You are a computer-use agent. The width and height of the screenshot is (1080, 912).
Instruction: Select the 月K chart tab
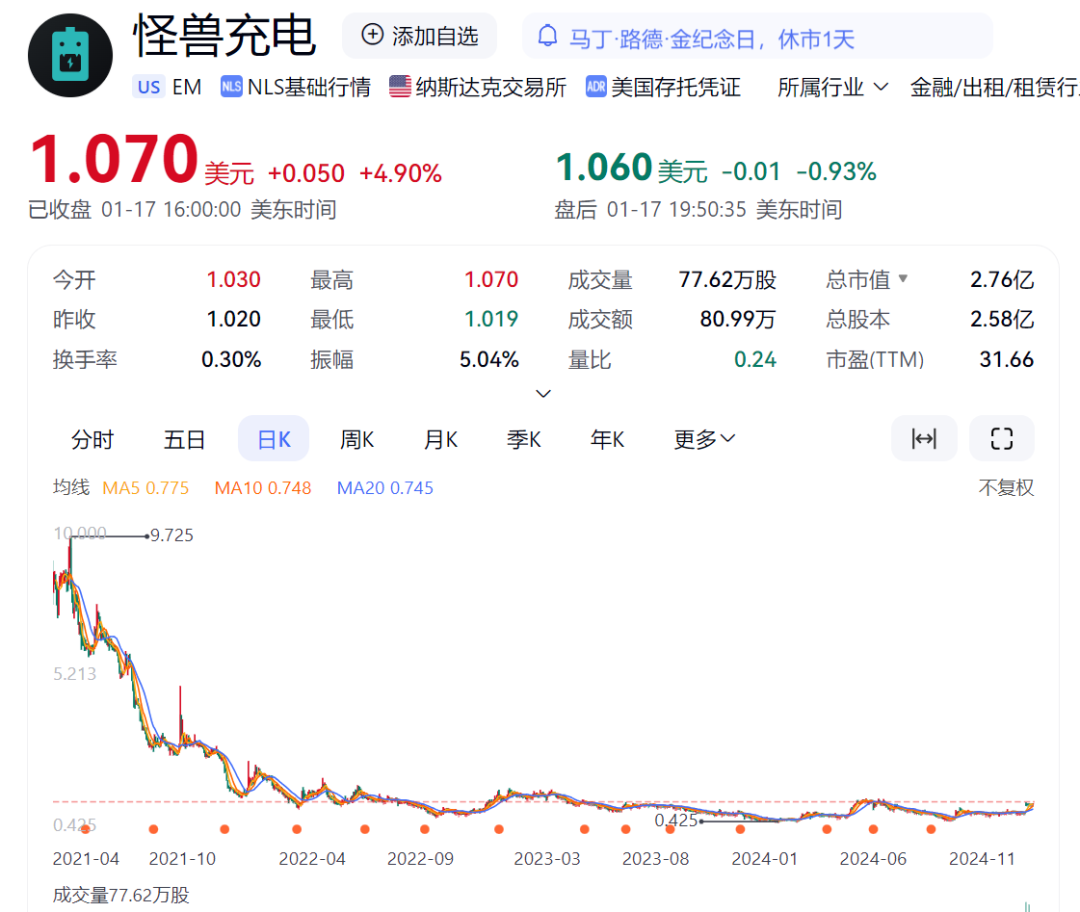(440, 439)
